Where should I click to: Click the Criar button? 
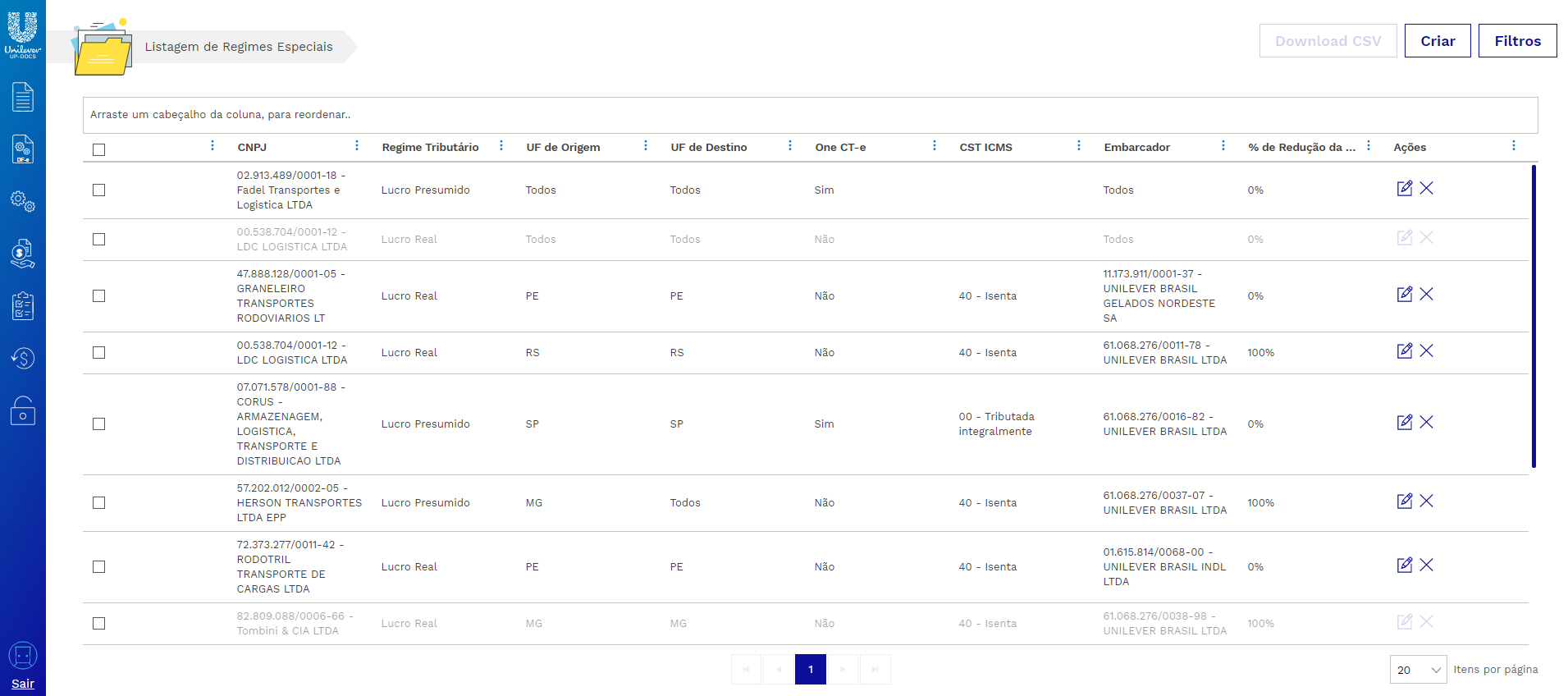(x=1438, y=41)
